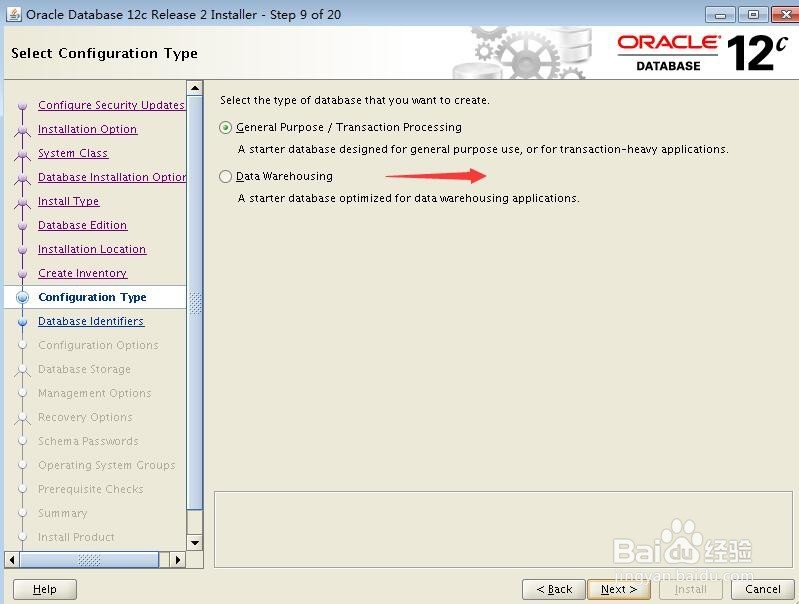Go to Database Identifiers step
Screen dimensions: 799x604
click(91, 321)
